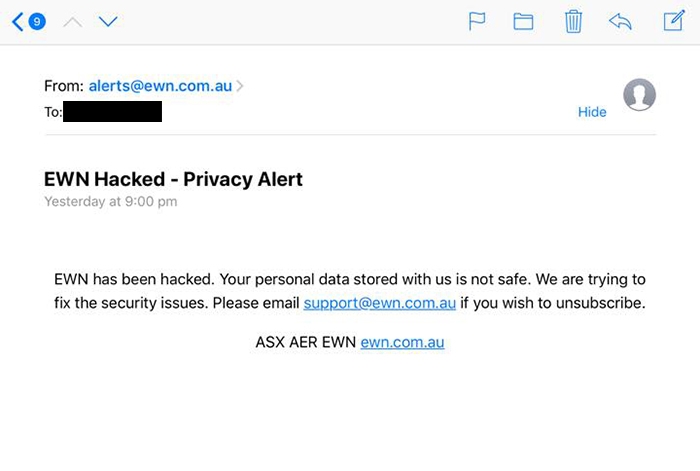Expand sender details via chevron after address

pyautogui.click(x=240, y=86)
